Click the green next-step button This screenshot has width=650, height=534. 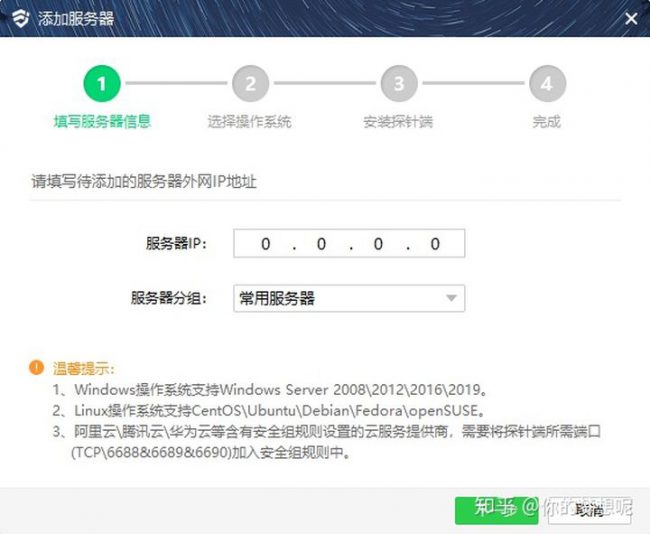[x=497, y=510]
